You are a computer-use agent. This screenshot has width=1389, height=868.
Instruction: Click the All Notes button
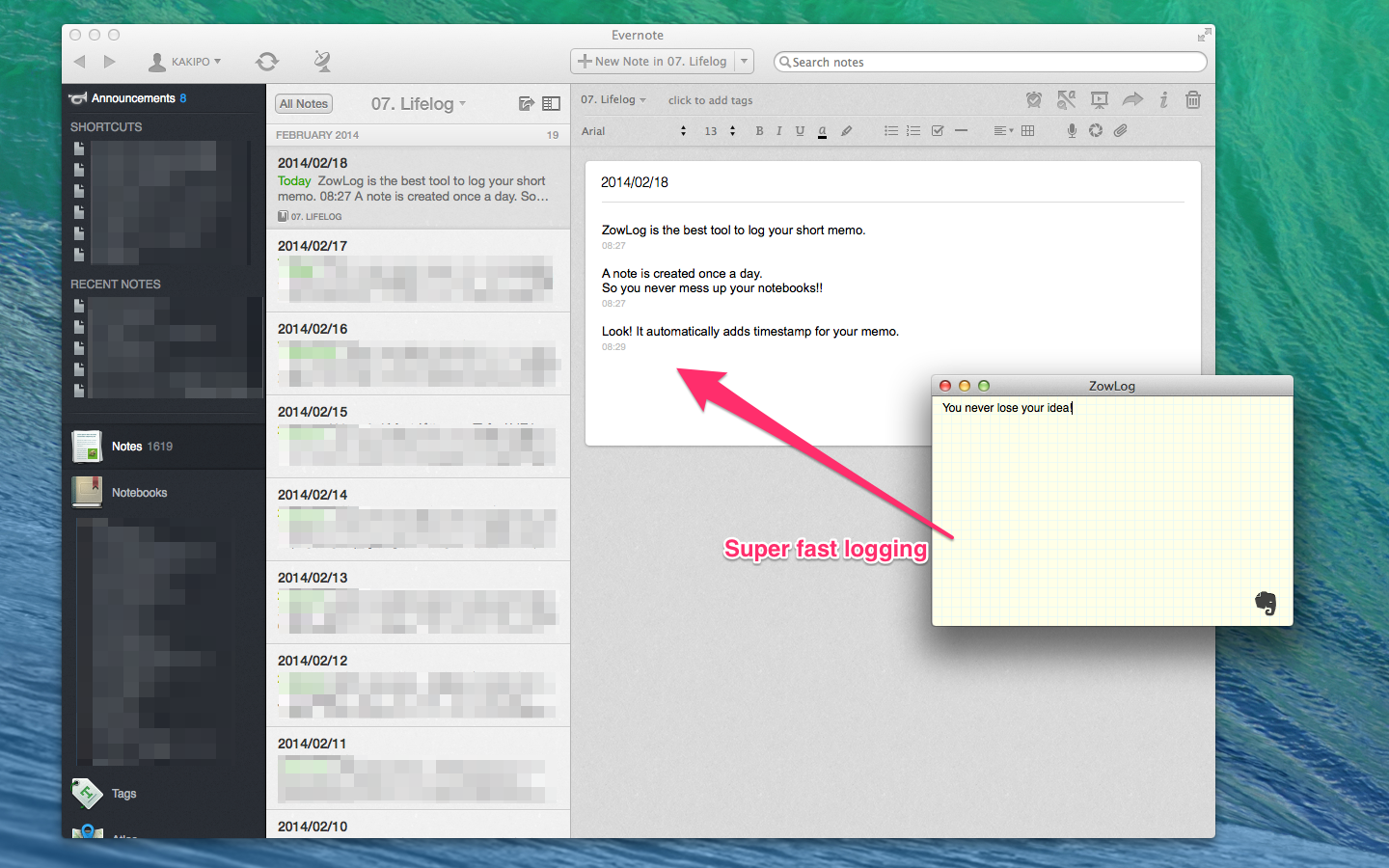pos(304,104)
